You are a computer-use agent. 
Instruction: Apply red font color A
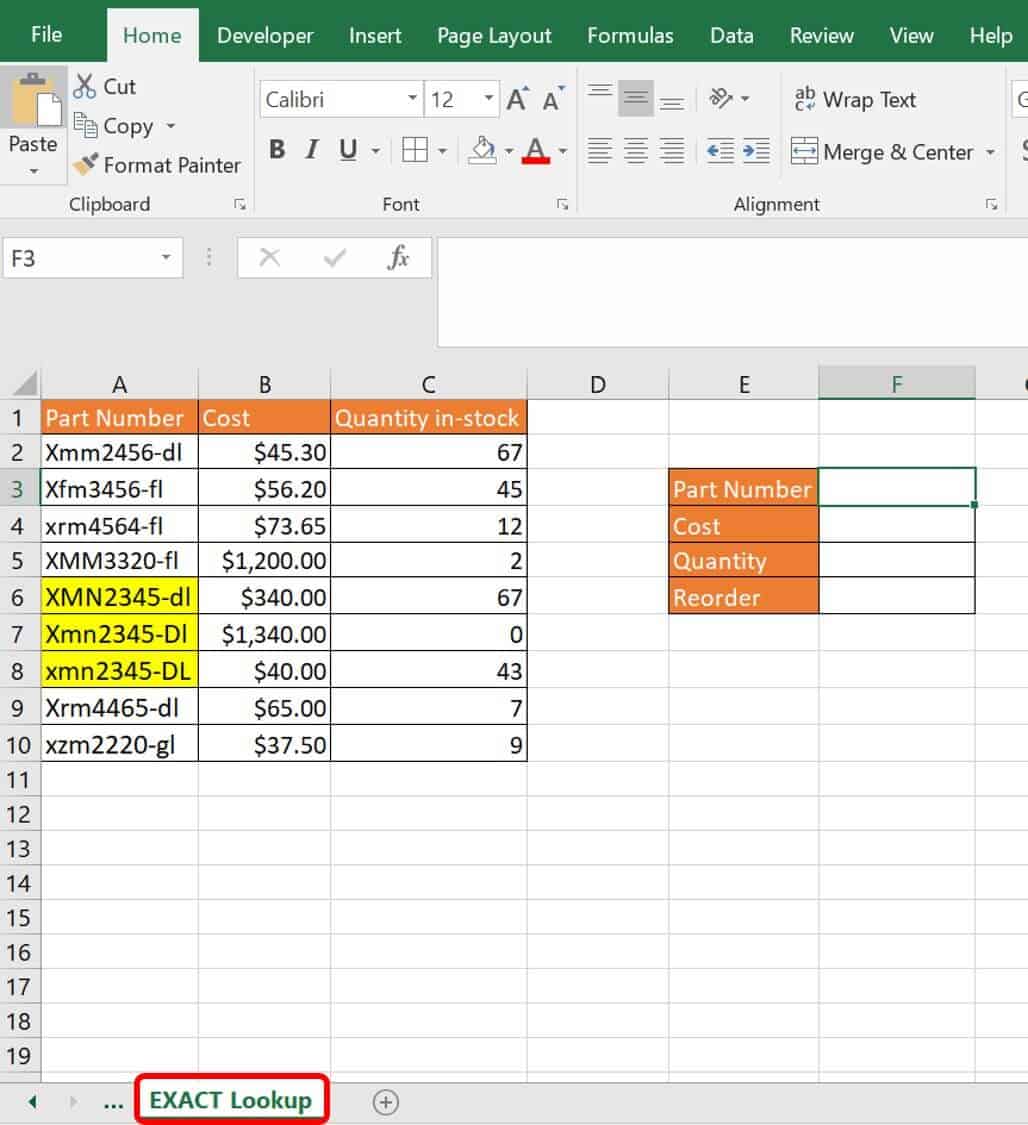[536, 150]
